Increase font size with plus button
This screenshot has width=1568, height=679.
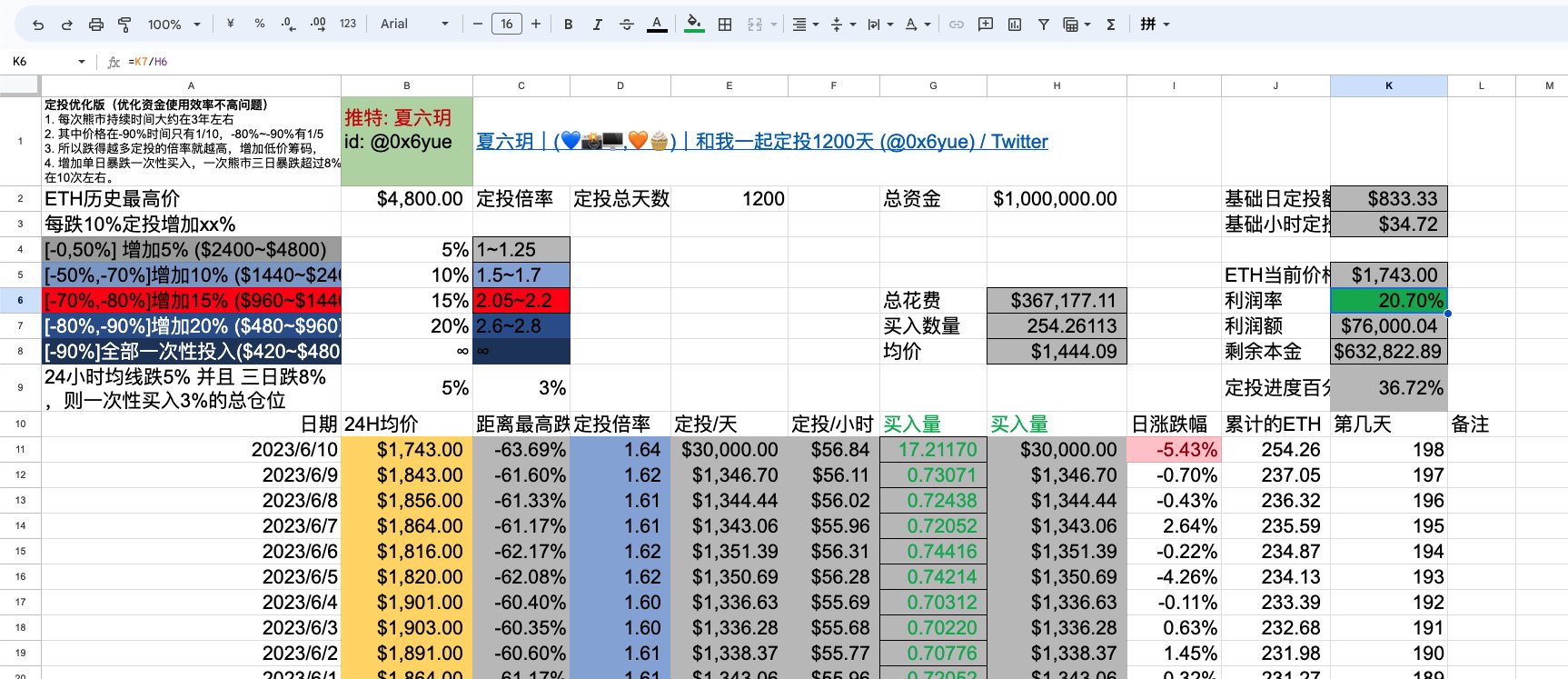point(536,25)
